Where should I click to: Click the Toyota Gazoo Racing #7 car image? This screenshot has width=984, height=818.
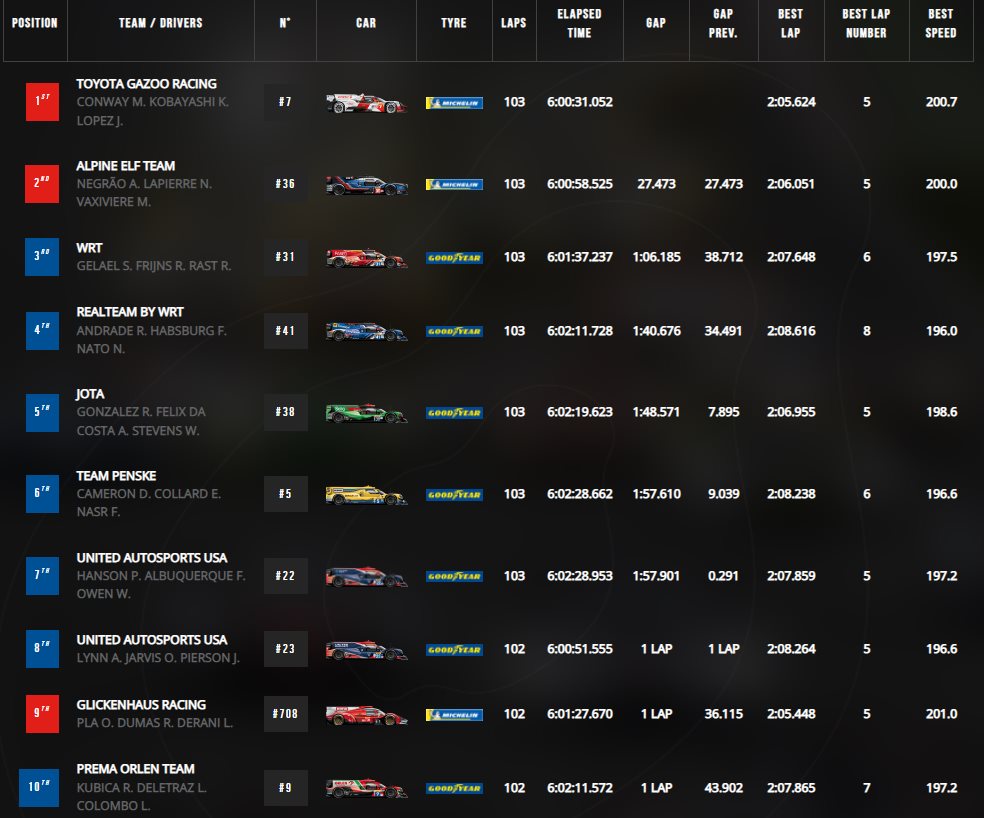pyautogui.click(x=366, y=103)
